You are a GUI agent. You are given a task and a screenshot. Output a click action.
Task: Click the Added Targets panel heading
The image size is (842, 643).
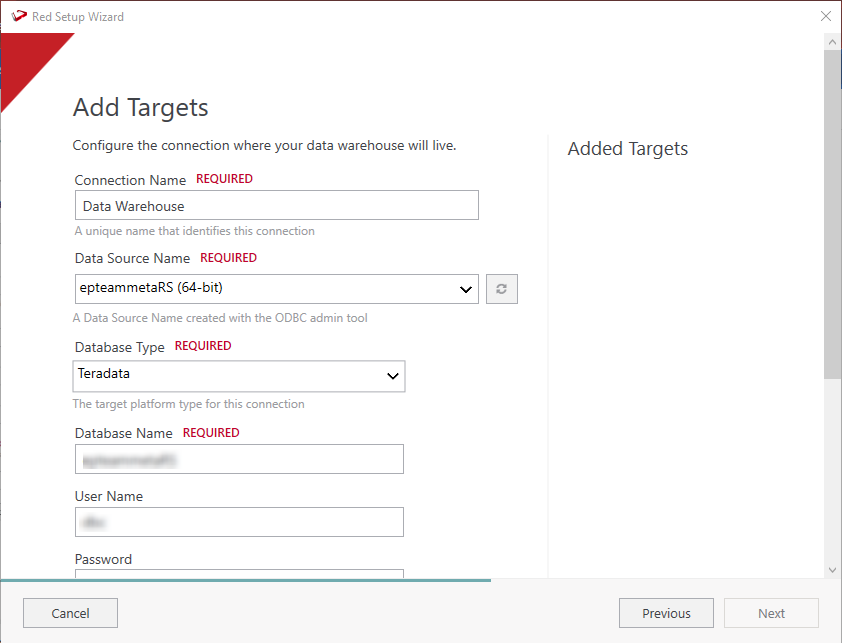coord(628,149)
